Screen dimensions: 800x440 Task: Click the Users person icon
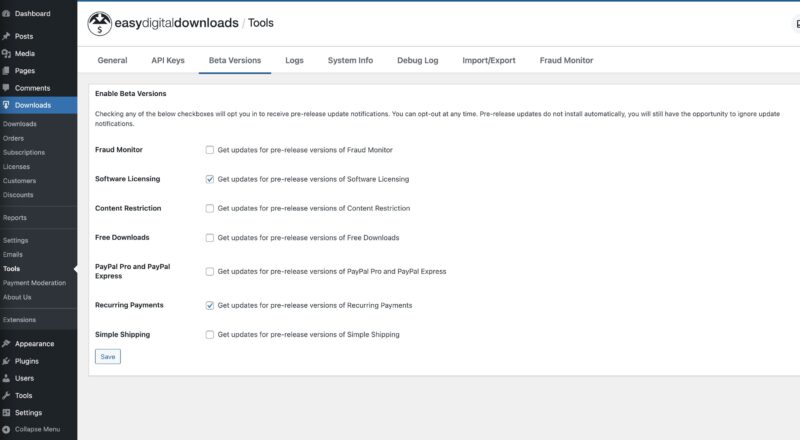[x=6, y=378]
